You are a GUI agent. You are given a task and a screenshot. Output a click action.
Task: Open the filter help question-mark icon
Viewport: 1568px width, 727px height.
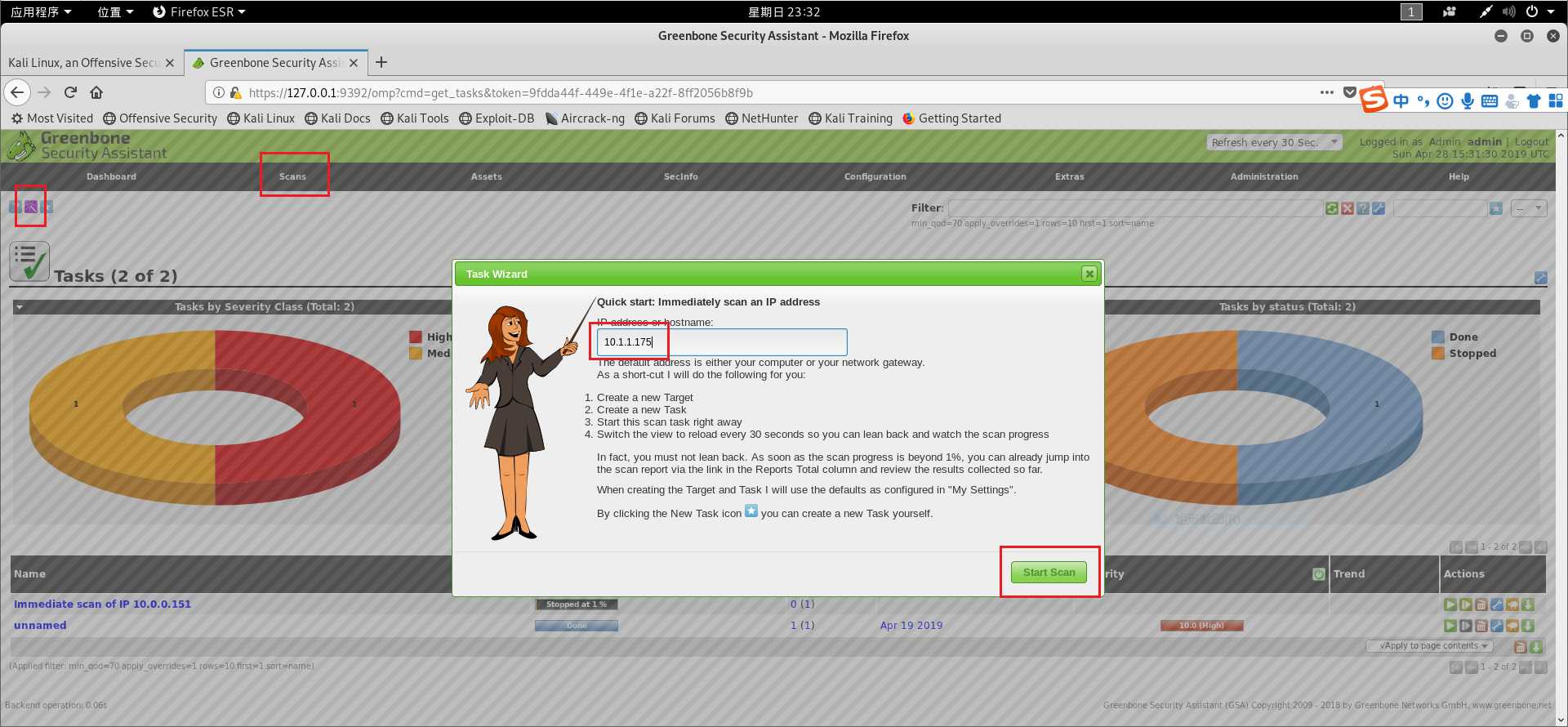point(1363,208)
